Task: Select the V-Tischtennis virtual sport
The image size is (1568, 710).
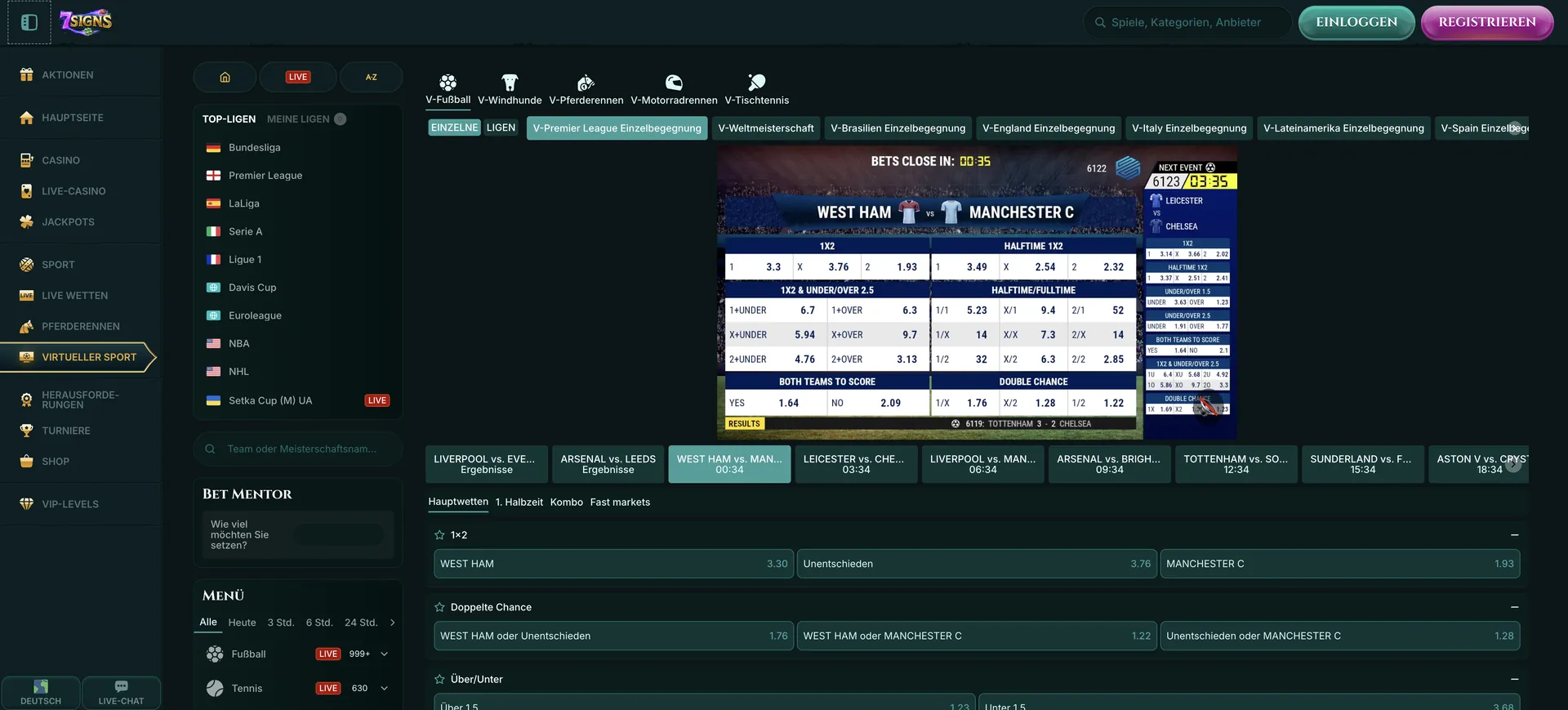Action: pyautogui.click(x=757, y=90)
